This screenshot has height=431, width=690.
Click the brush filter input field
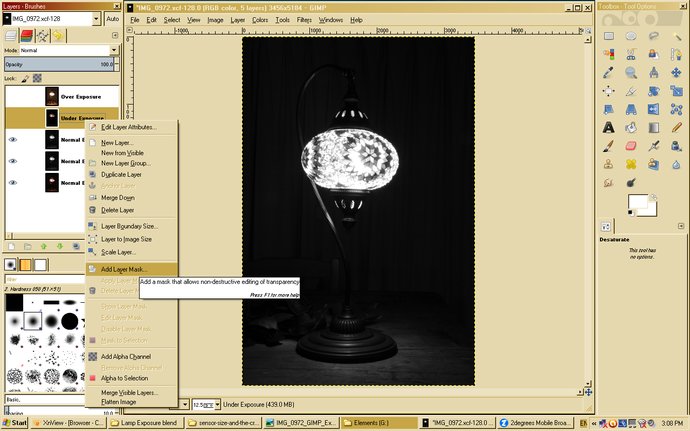[44, 279]
